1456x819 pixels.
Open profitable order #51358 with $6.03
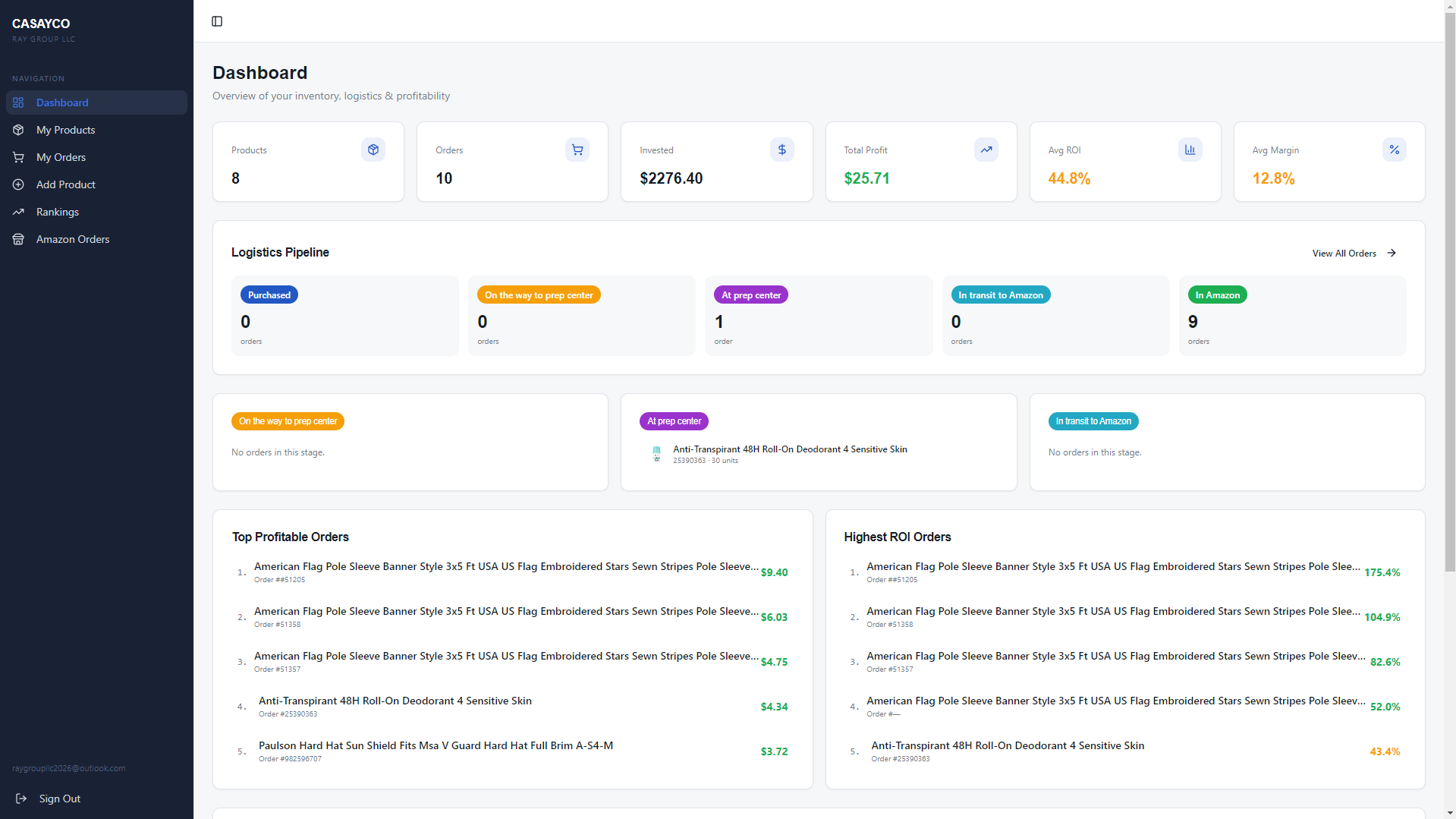[513, 617]
